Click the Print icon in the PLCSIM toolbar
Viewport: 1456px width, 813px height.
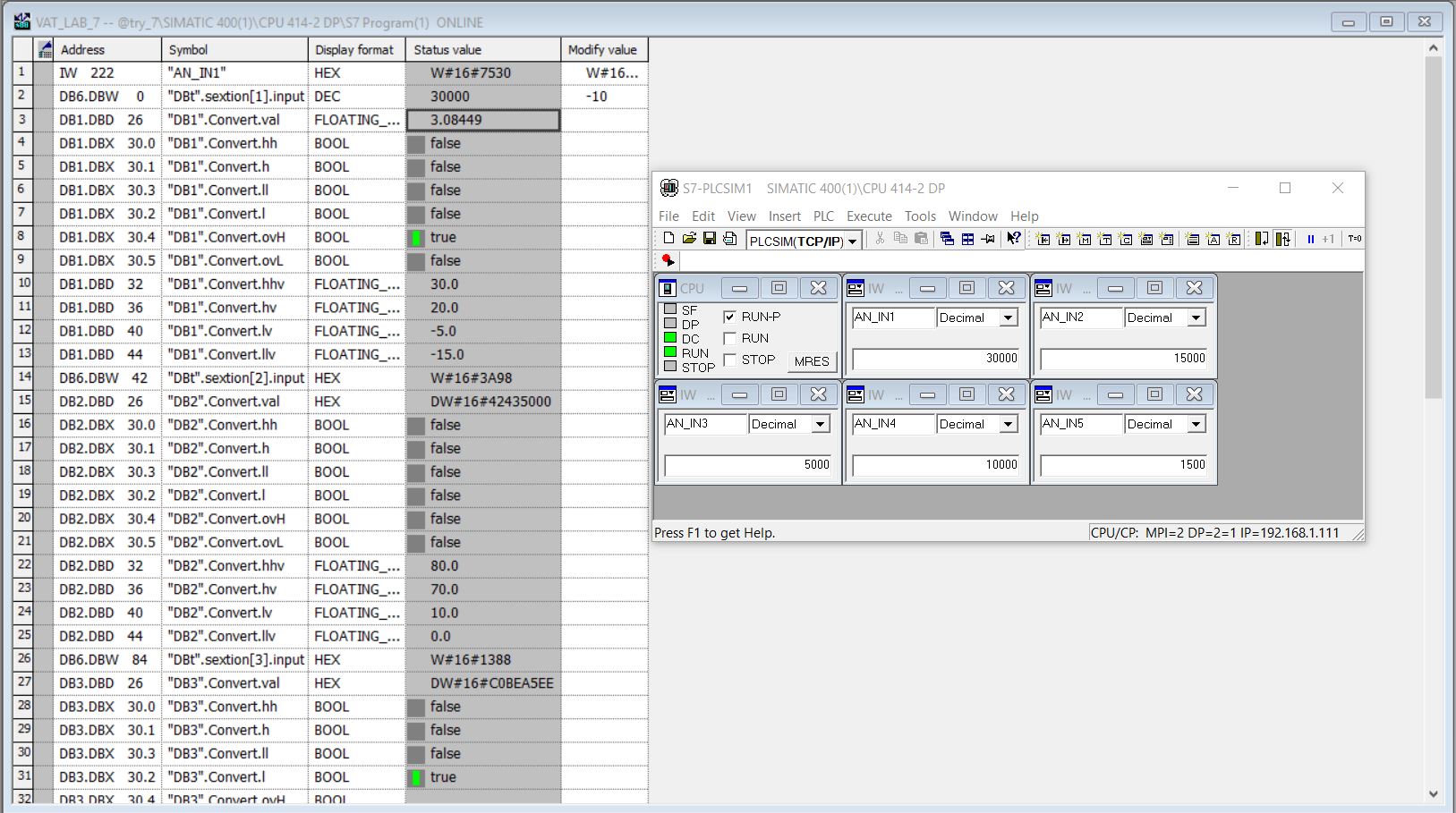point(730,239)
